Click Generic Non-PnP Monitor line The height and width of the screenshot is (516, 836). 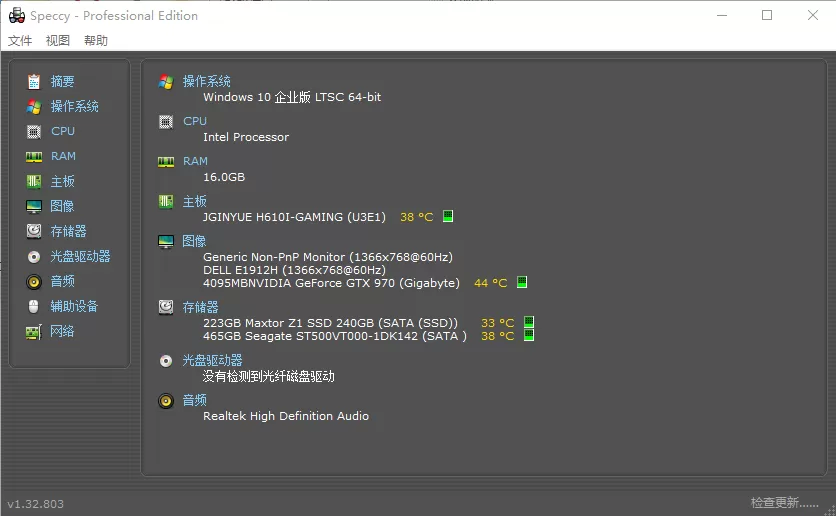pyautogui.click(x=328, y=257)
